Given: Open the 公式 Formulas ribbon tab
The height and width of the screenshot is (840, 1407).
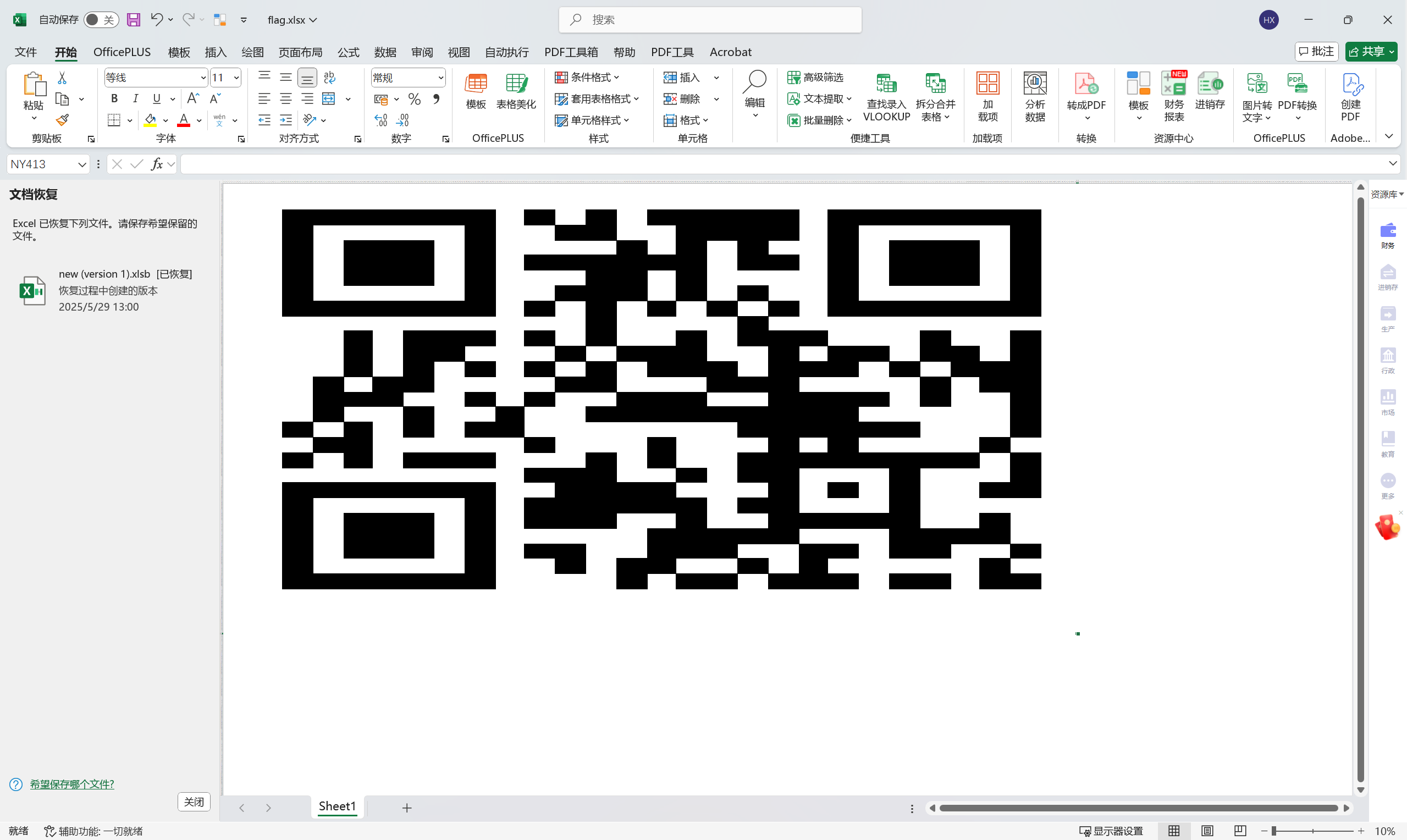Looking at the screenshot, I should coord(348,52).
